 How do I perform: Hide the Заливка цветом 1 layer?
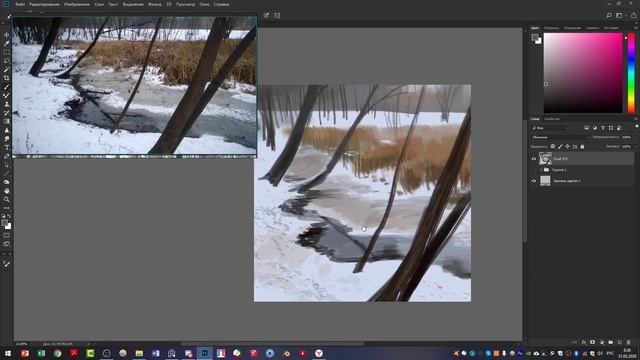click(533, 181)
